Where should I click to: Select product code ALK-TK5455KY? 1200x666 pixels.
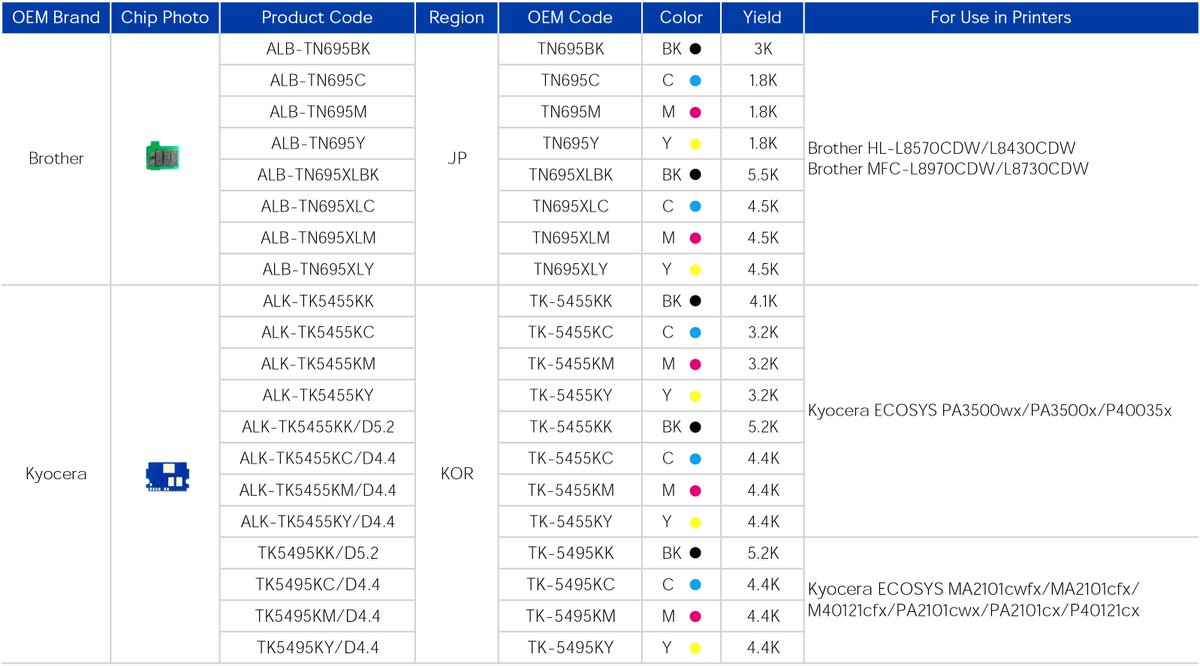click(318, 396)
